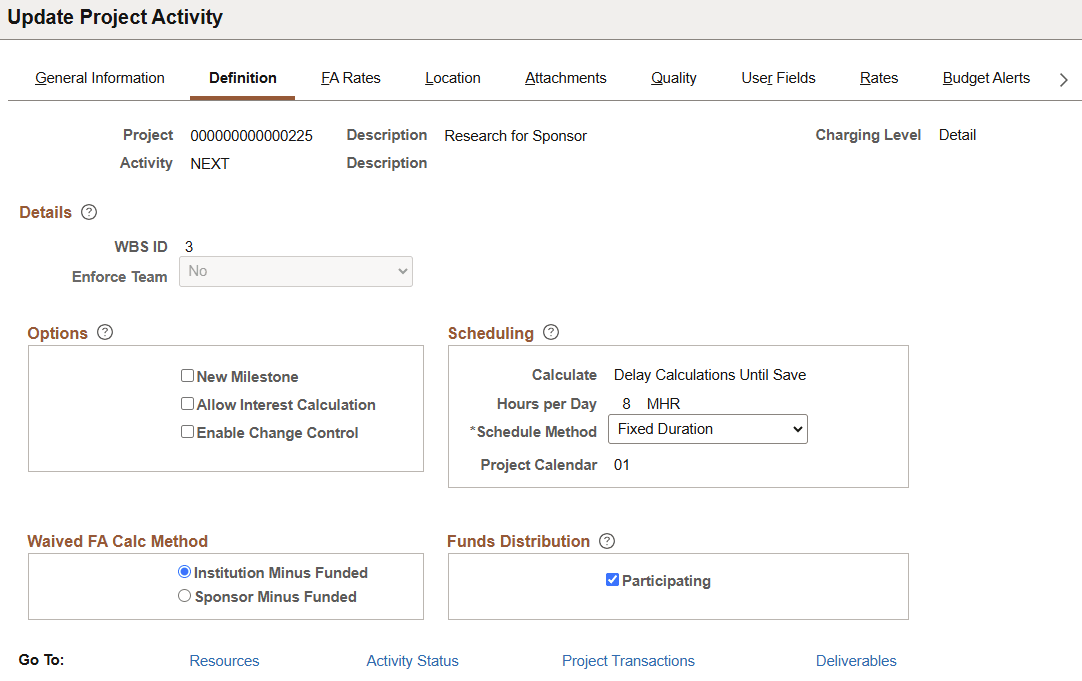Image resolution: width=1082 pixels, height=681 pixels.
Task: Click the Scheduling help icon
Action: tap(551, 333)
